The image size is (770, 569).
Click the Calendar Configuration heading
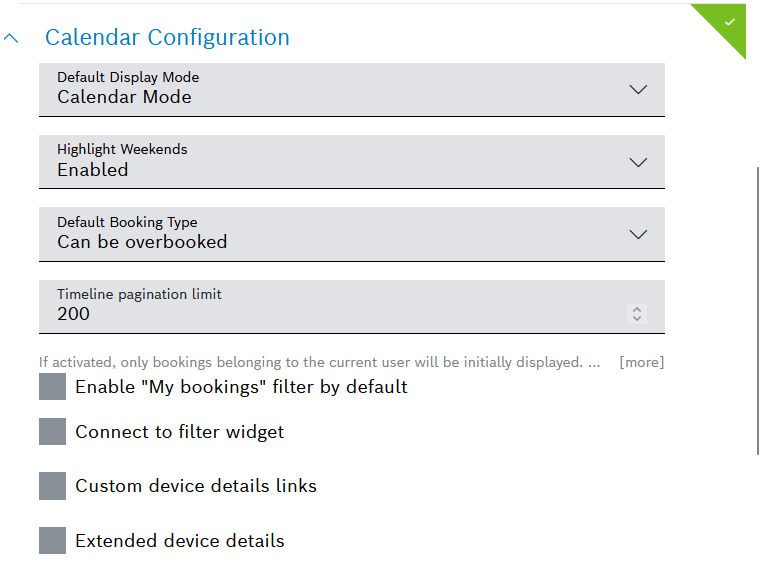pos(167,38)
